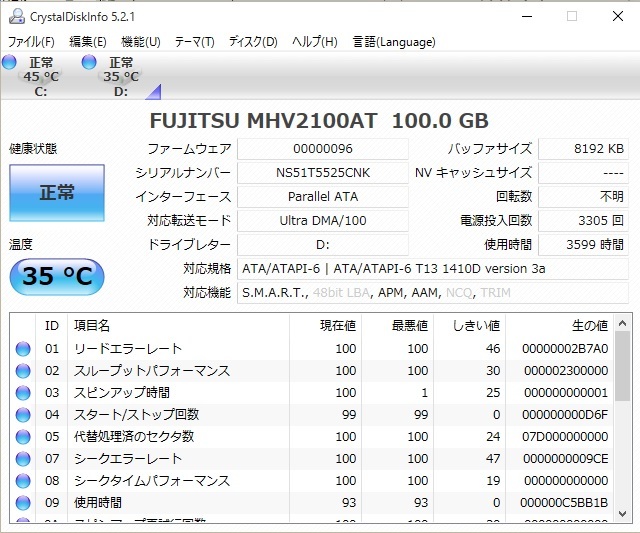Click status orb for 01 リードエラーレート row

[23, 349]
